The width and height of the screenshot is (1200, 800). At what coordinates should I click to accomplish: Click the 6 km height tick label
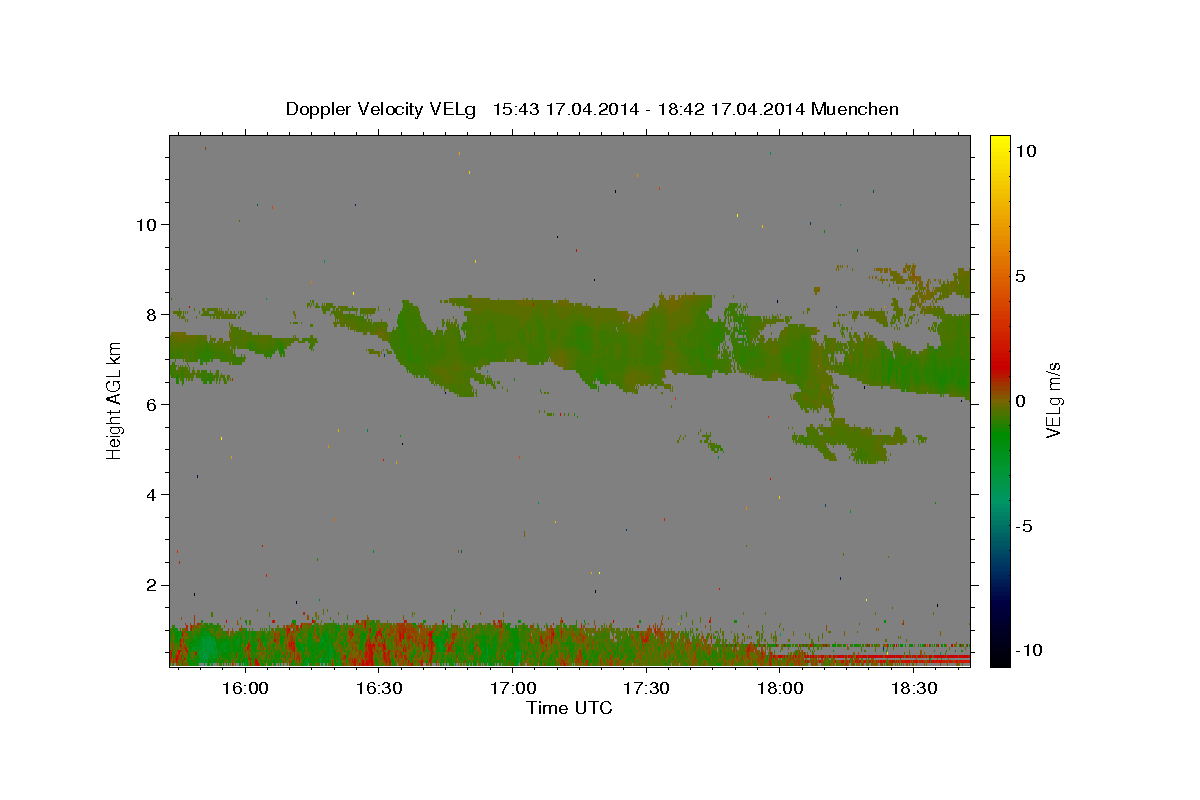coord(151,404)
